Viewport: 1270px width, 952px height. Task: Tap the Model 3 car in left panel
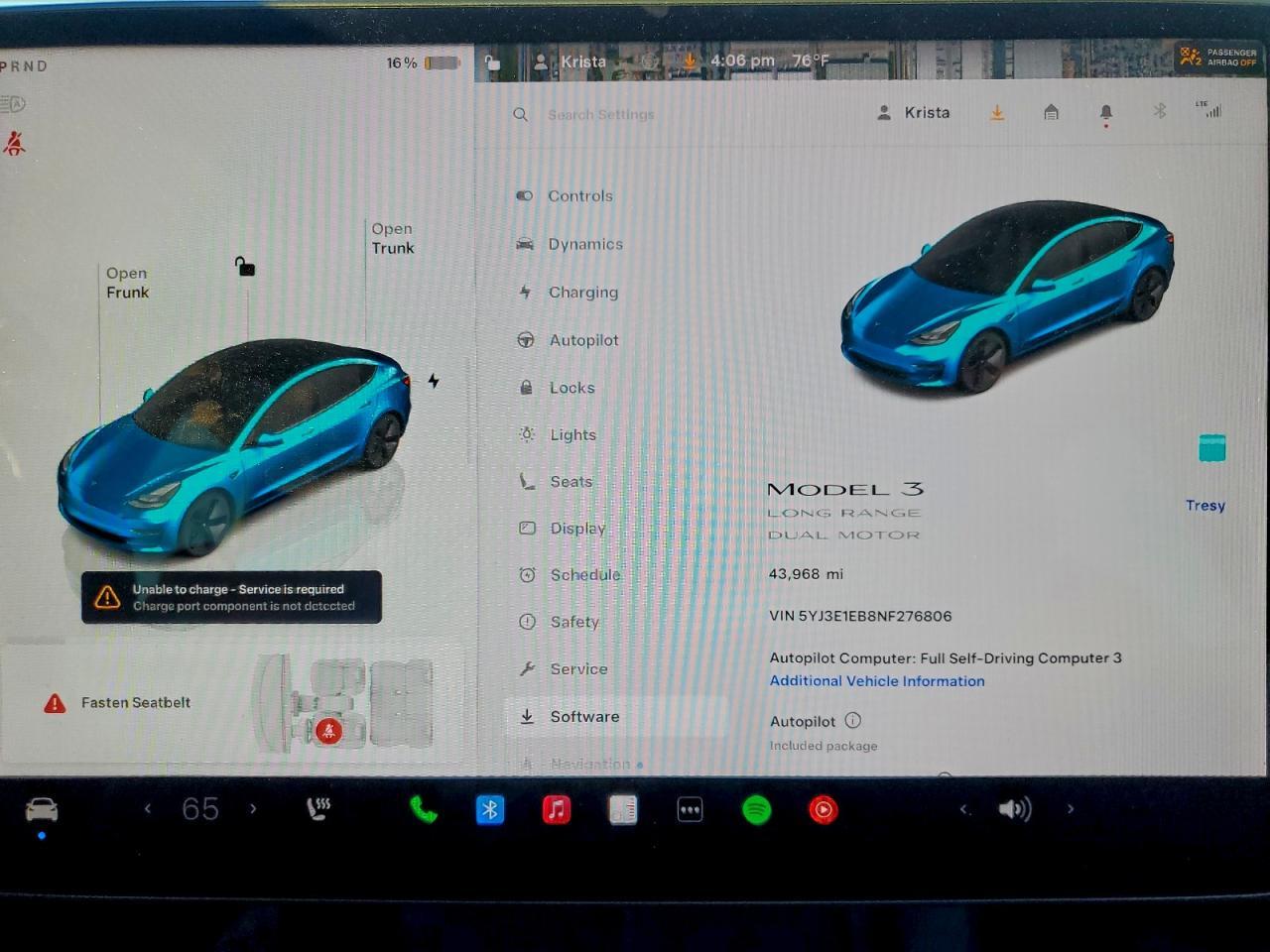[x=234, y=446]
